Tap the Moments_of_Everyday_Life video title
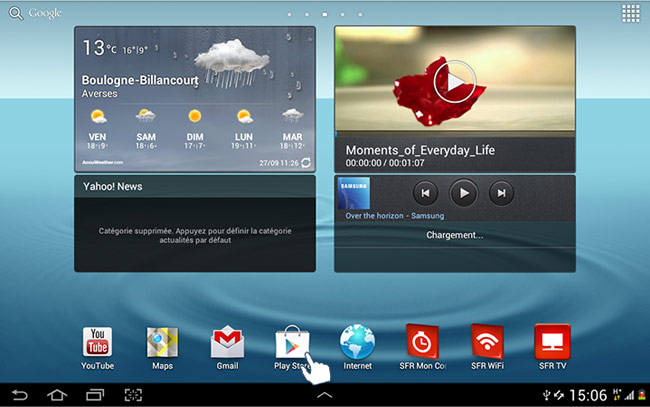Screen dimensions: 650x407 point(420,150)
